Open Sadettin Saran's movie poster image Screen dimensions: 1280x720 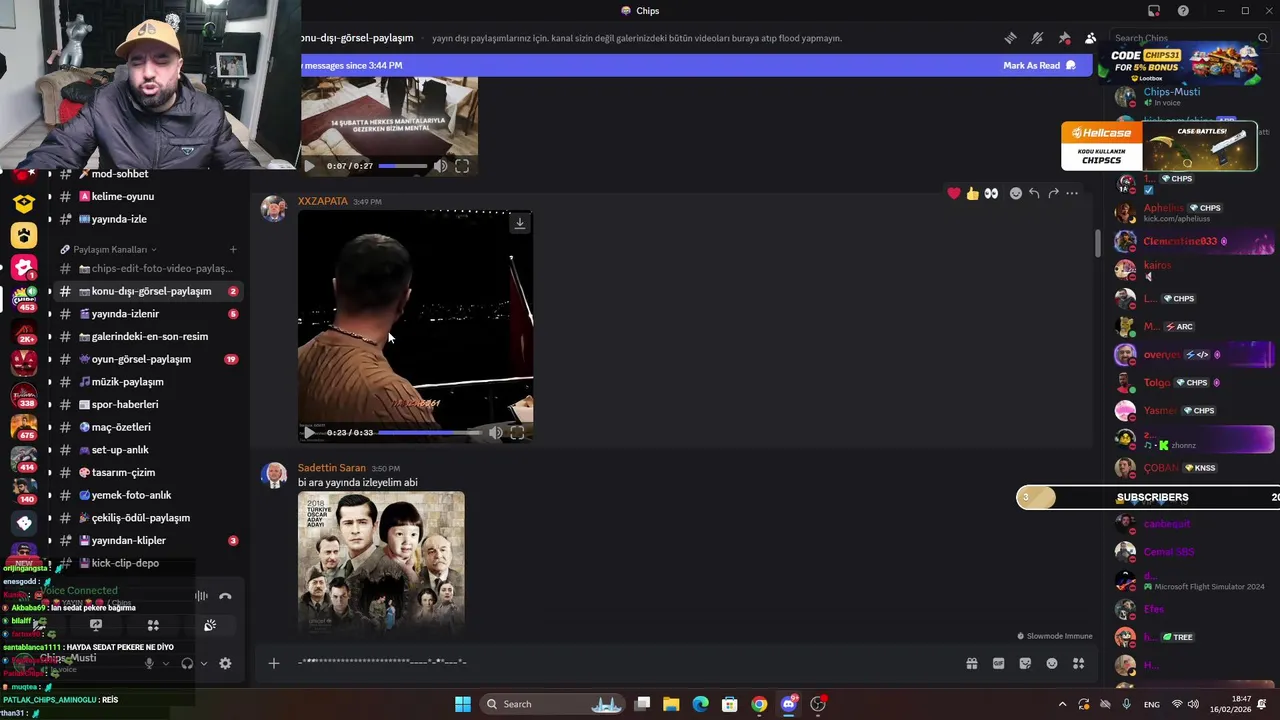pos(381,562)
